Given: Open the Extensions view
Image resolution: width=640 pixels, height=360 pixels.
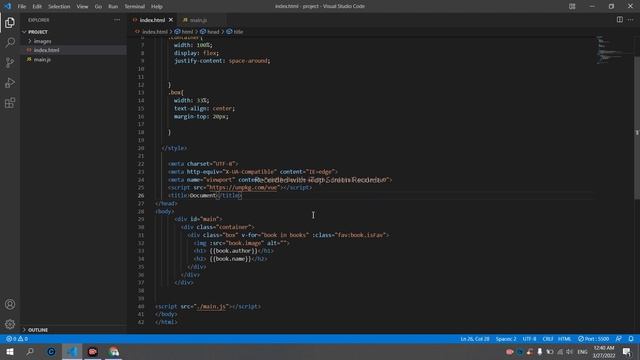Looking at the screenshot, I should (10, 102).
